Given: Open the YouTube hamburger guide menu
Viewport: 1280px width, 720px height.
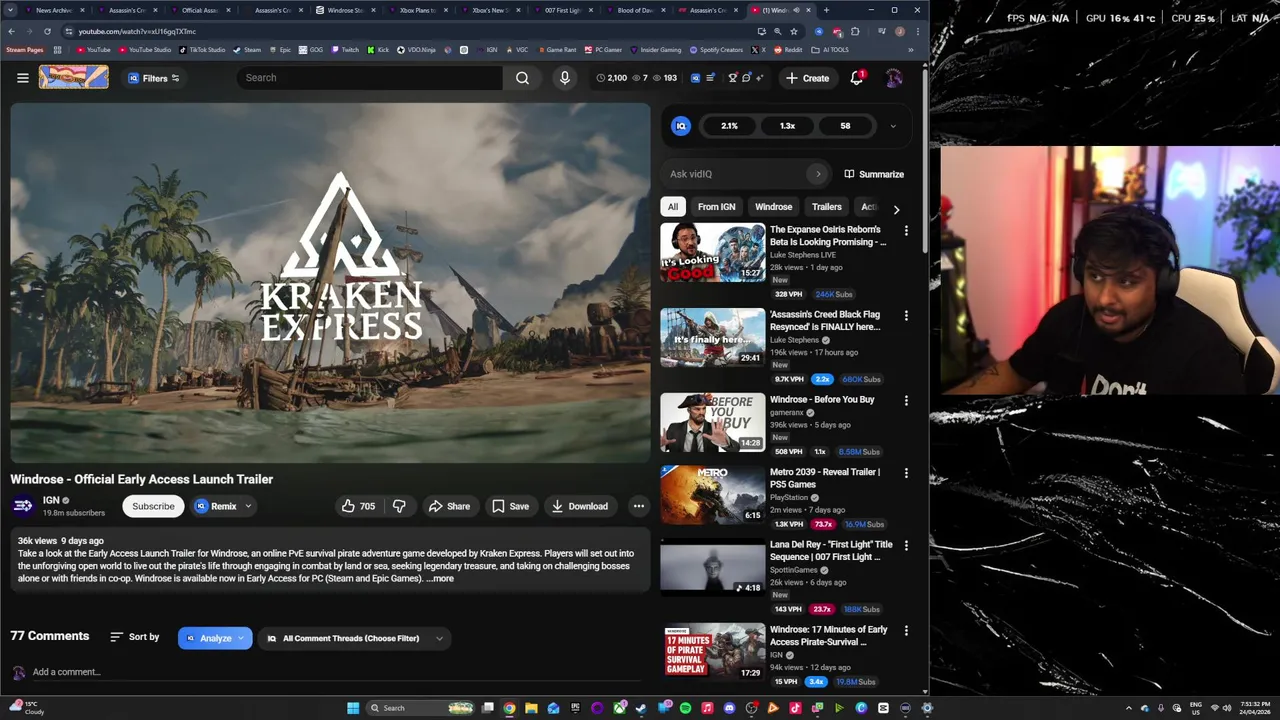Looking at the screenshot, I should tap(22, 78).
